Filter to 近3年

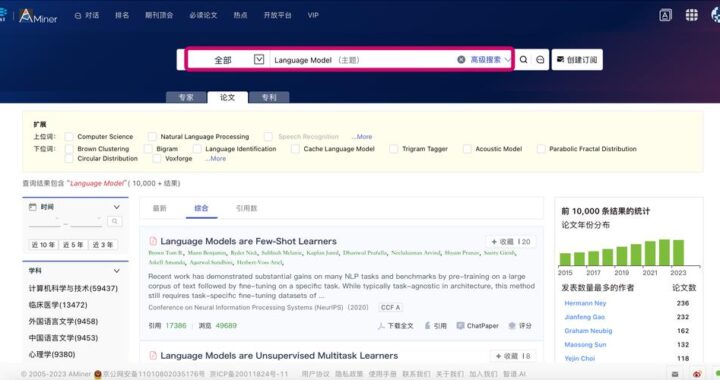(103, 245)
